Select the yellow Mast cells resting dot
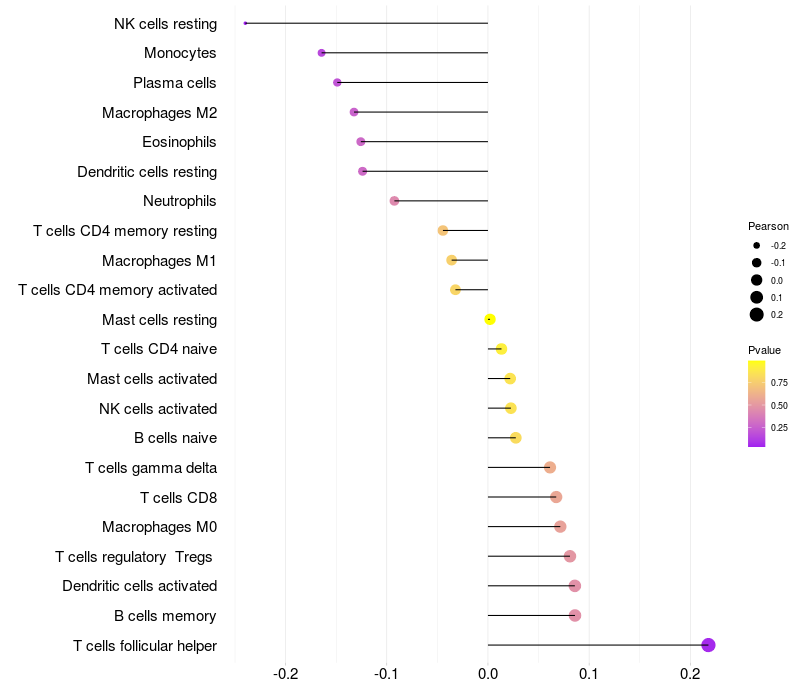Viewport: 800px width, 700px height. tap(490, 319)
